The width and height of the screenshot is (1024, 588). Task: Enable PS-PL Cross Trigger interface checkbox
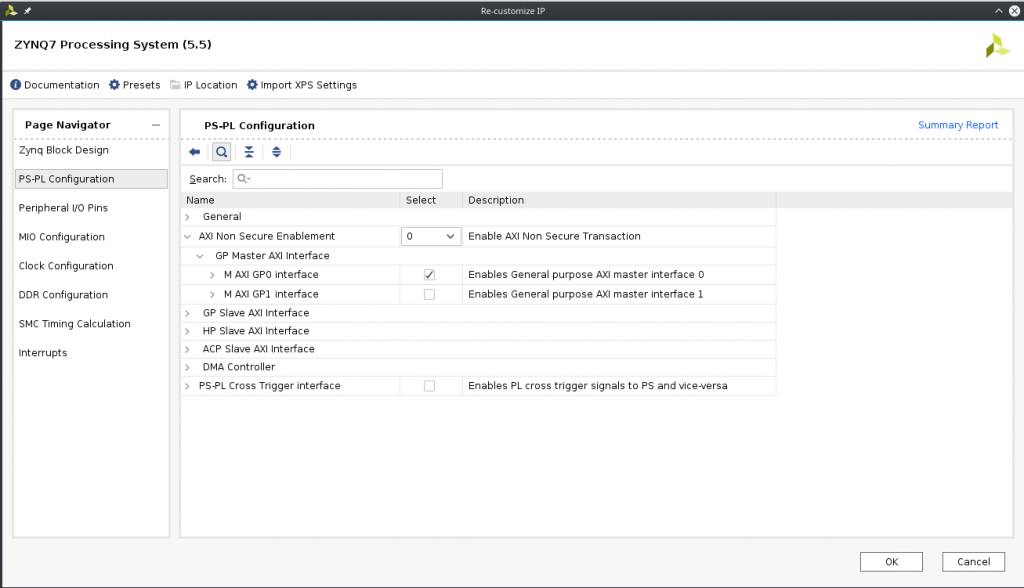[x=429, y=386]
